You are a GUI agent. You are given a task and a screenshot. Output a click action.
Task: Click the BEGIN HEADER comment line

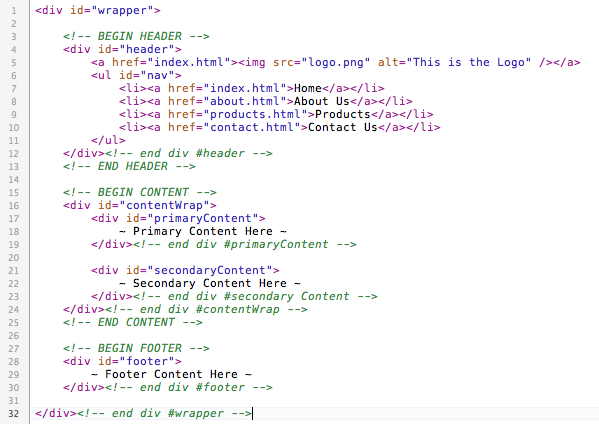click(x=136, y=36)
